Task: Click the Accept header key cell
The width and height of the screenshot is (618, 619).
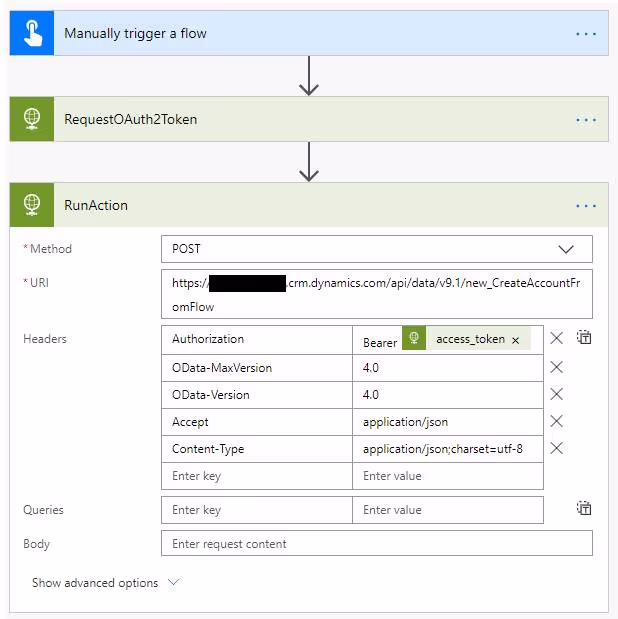Action: 257,422
